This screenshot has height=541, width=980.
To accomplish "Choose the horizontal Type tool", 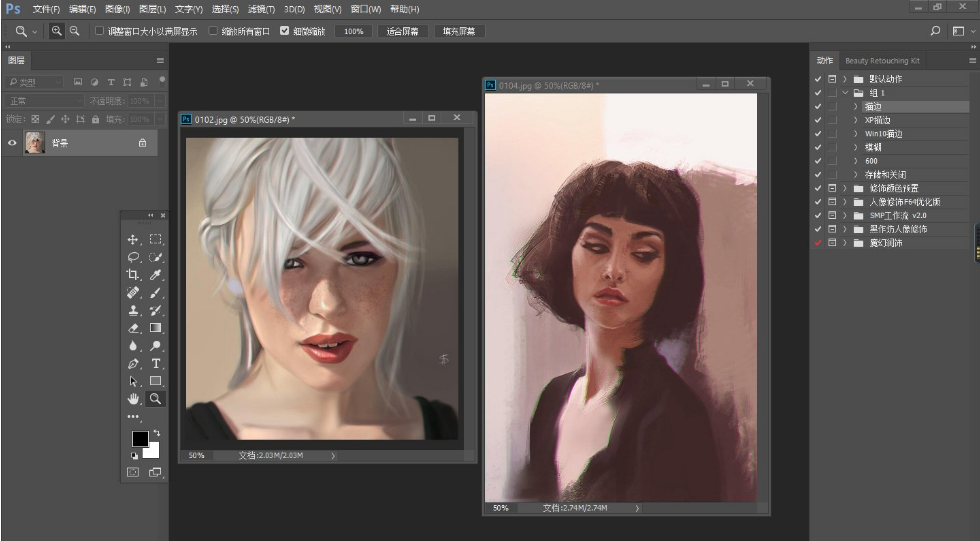I will tap(156, 363).
